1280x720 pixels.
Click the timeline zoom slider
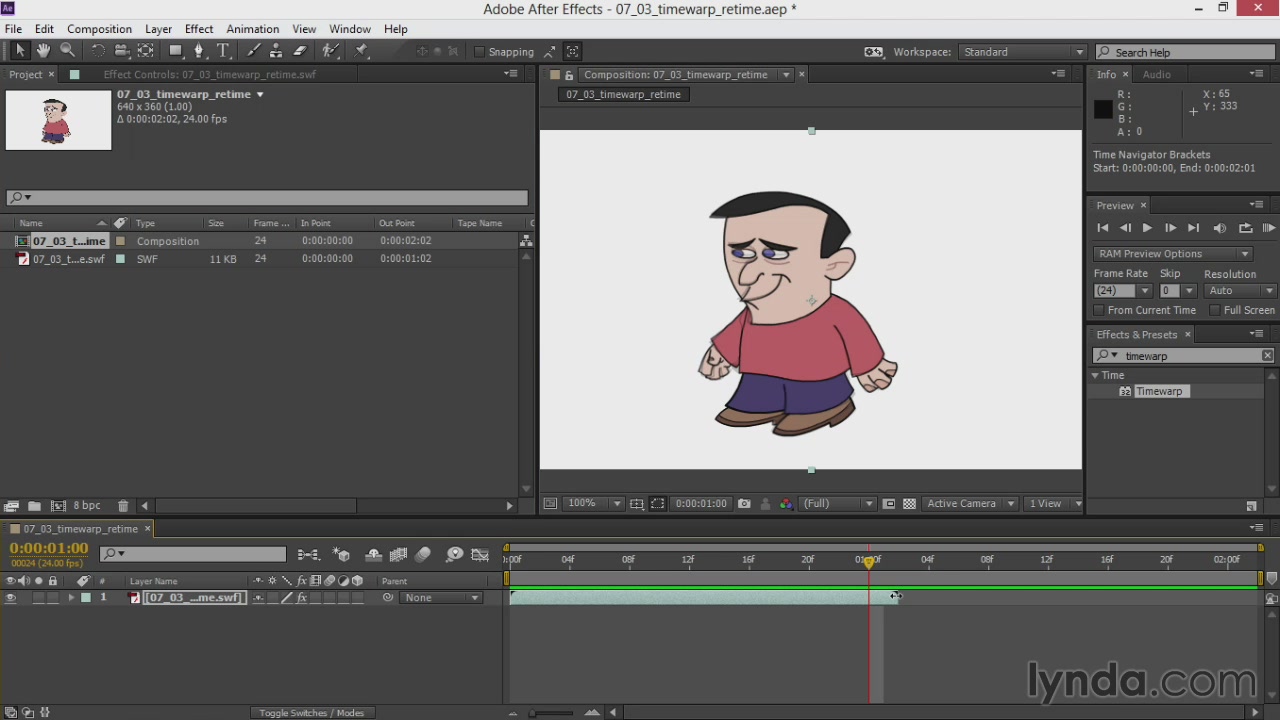[x=552, y=713]
